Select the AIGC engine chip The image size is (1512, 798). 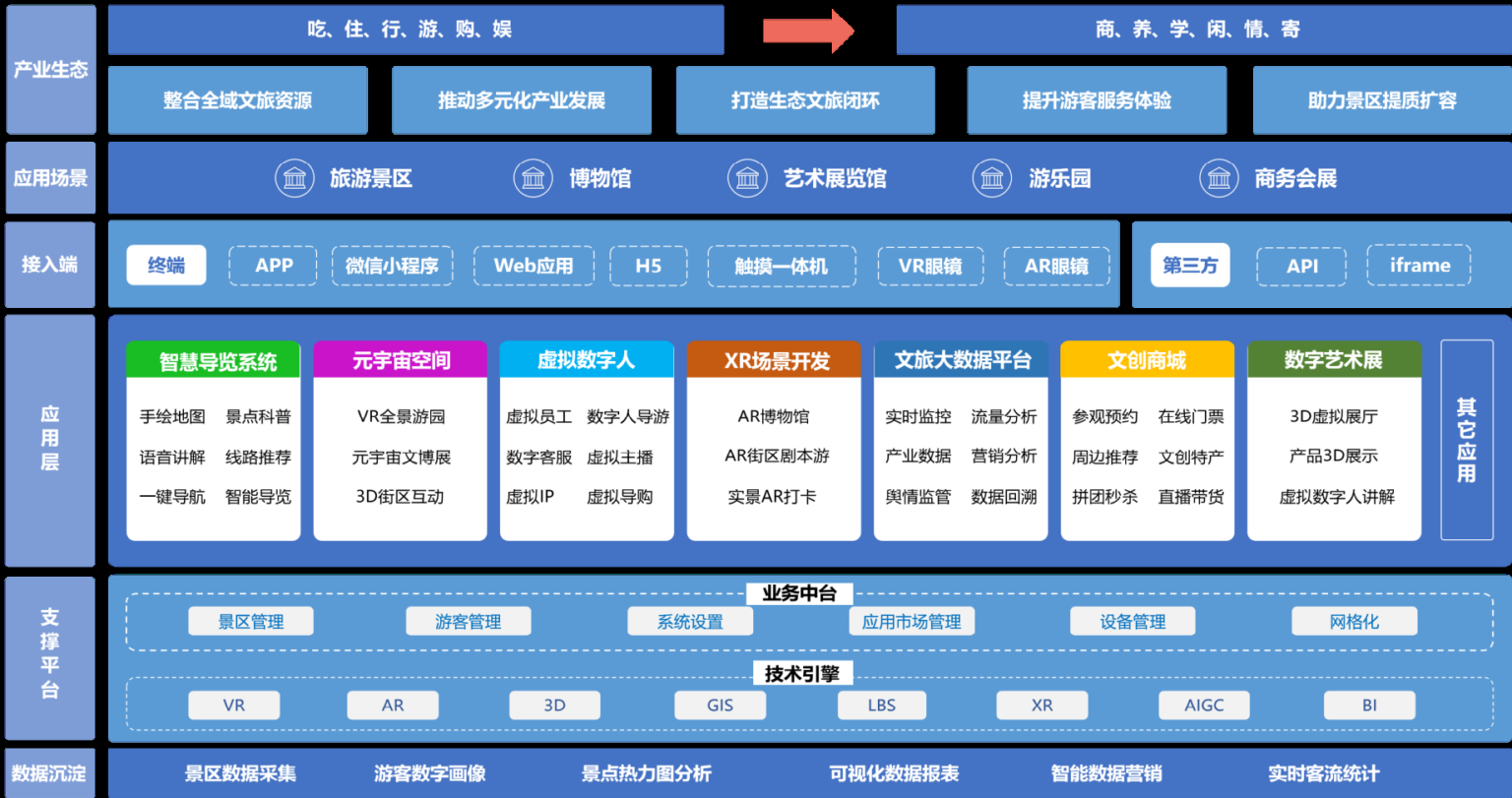click(1204, 705)
